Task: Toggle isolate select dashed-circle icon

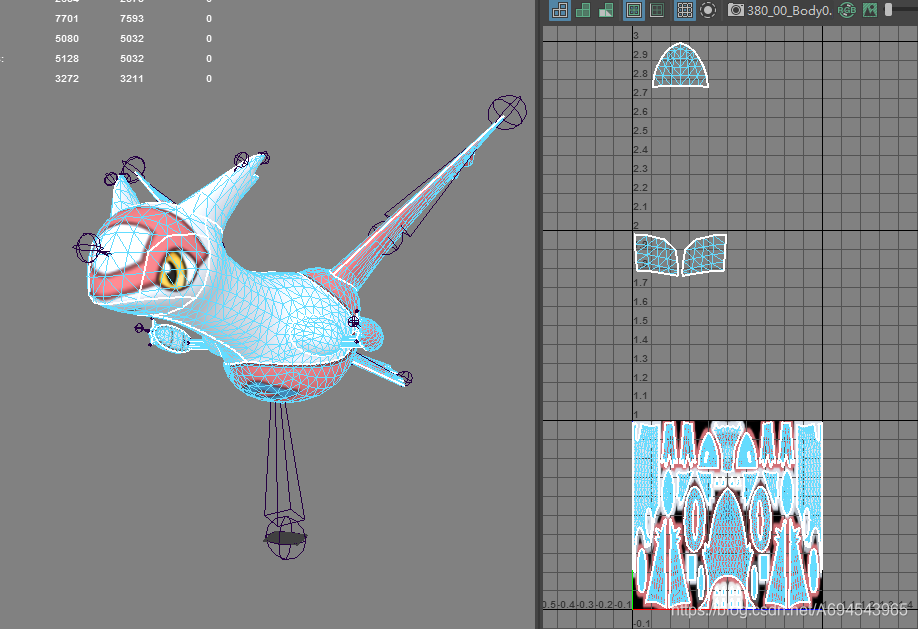Action: click(708, 10)
